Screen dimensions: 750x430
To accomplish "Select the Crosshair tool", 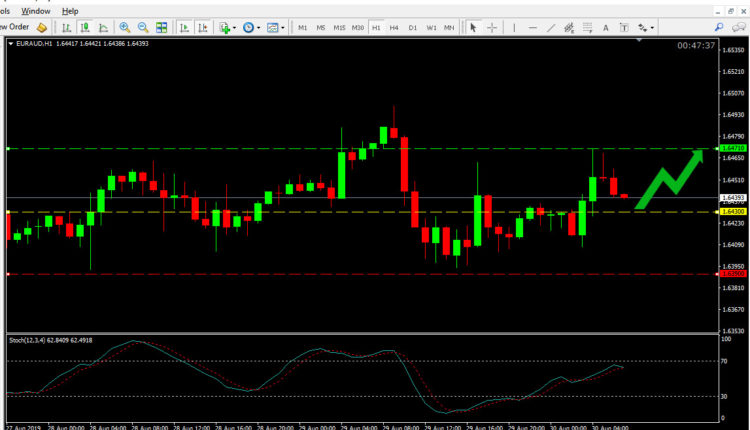I will coord(492,28).
